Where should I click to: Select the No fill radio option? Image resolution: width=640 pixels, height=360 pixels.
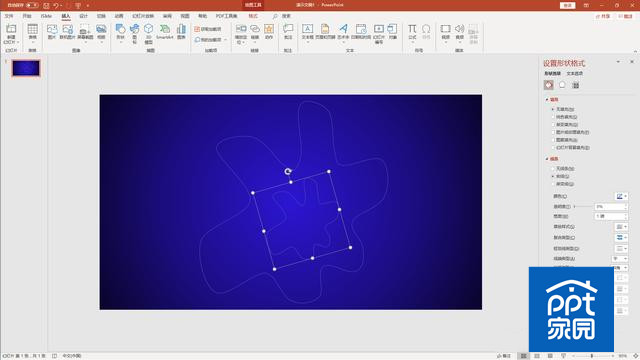click(x=563, y=109)
